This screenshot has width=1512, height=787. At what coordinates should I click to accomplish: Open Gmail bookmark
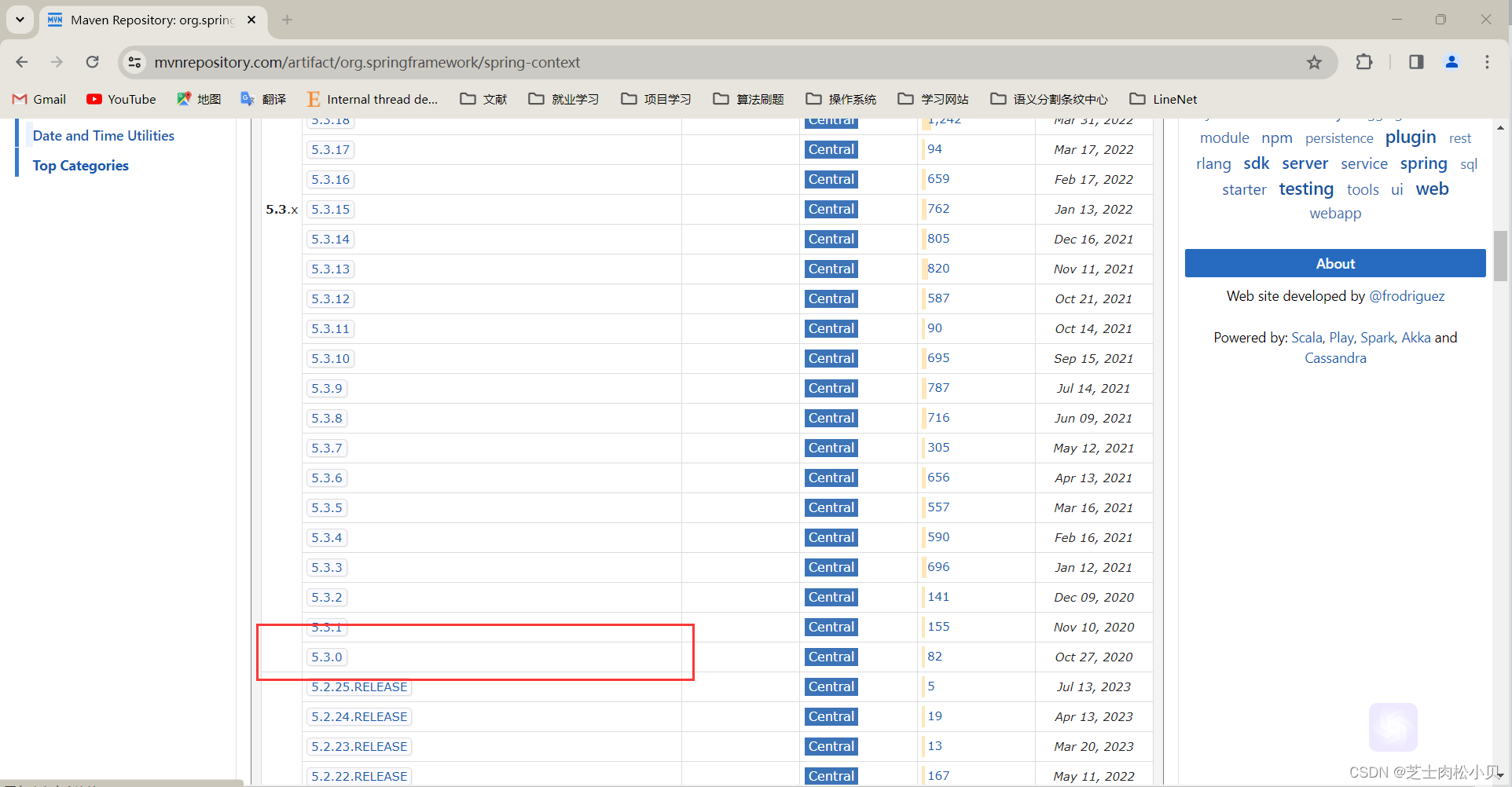point(39,99)
